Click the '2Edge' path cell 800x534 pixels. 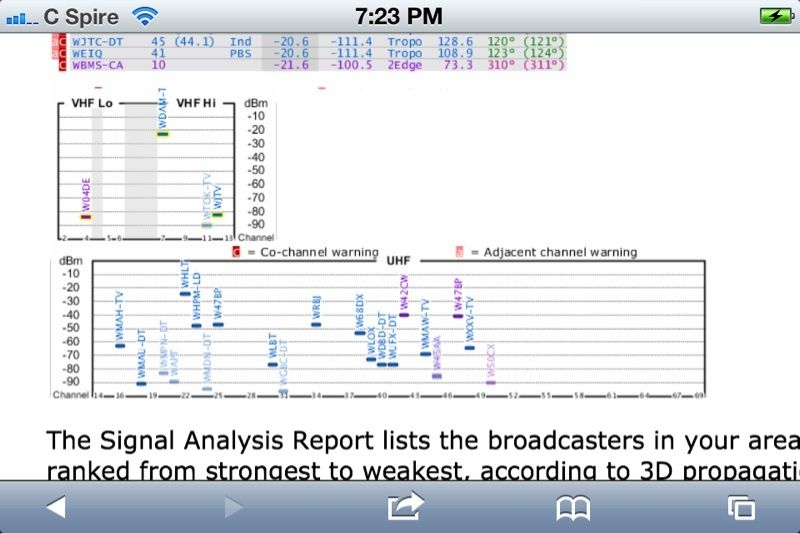405,65
